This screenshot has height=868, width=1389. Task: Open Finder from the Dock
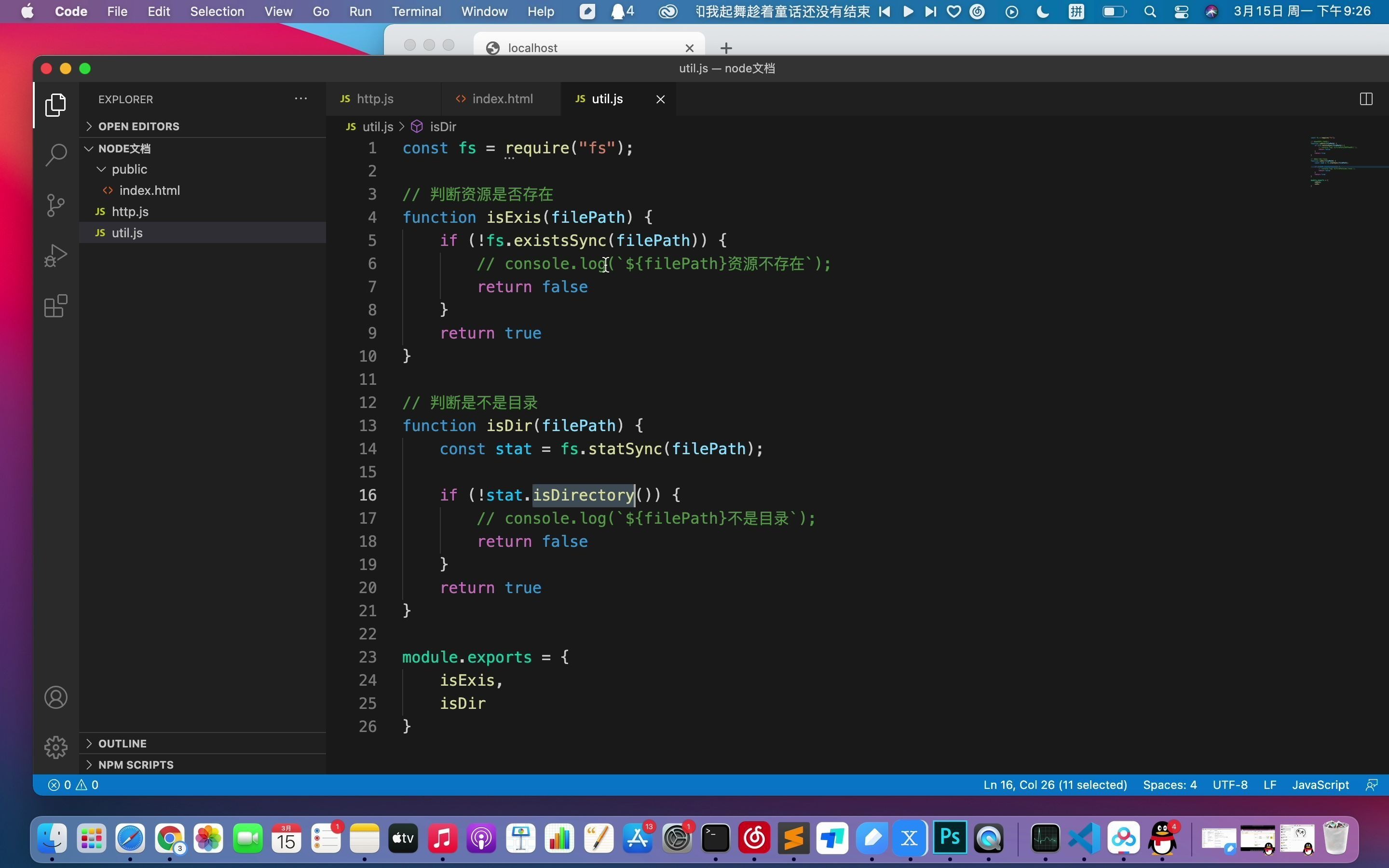pyautogui.click(x=52, y=839)
